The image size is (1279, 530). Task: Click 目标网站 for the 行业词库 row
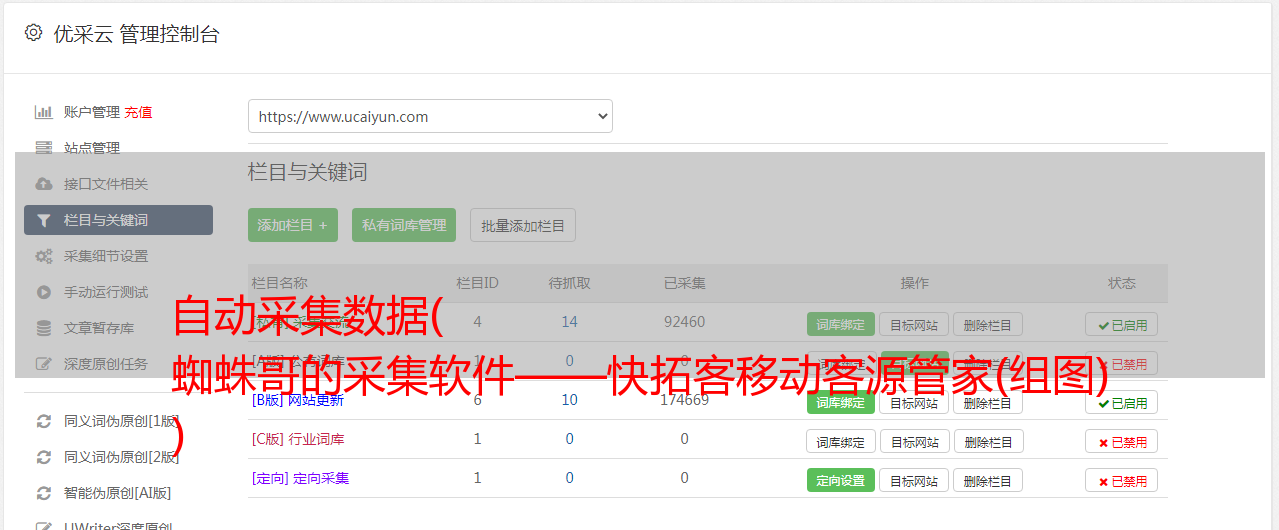pos(914,441)
